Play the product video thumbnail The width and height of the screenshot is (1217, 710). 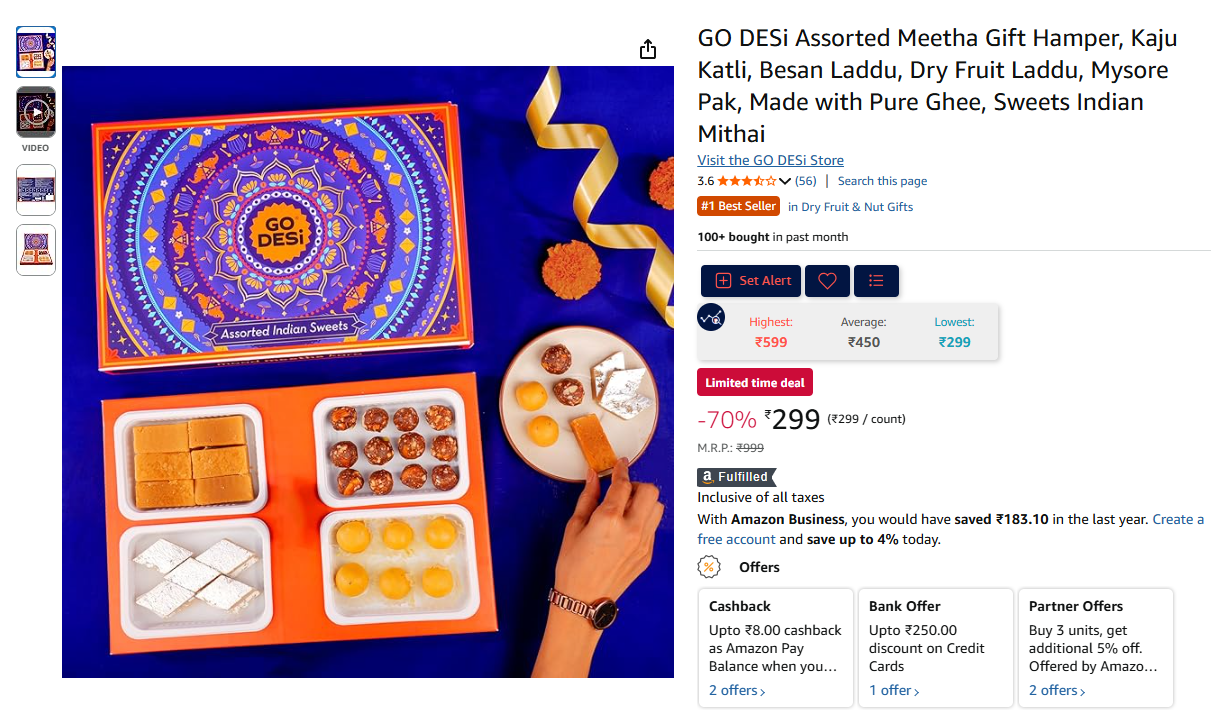coord(36,112)
